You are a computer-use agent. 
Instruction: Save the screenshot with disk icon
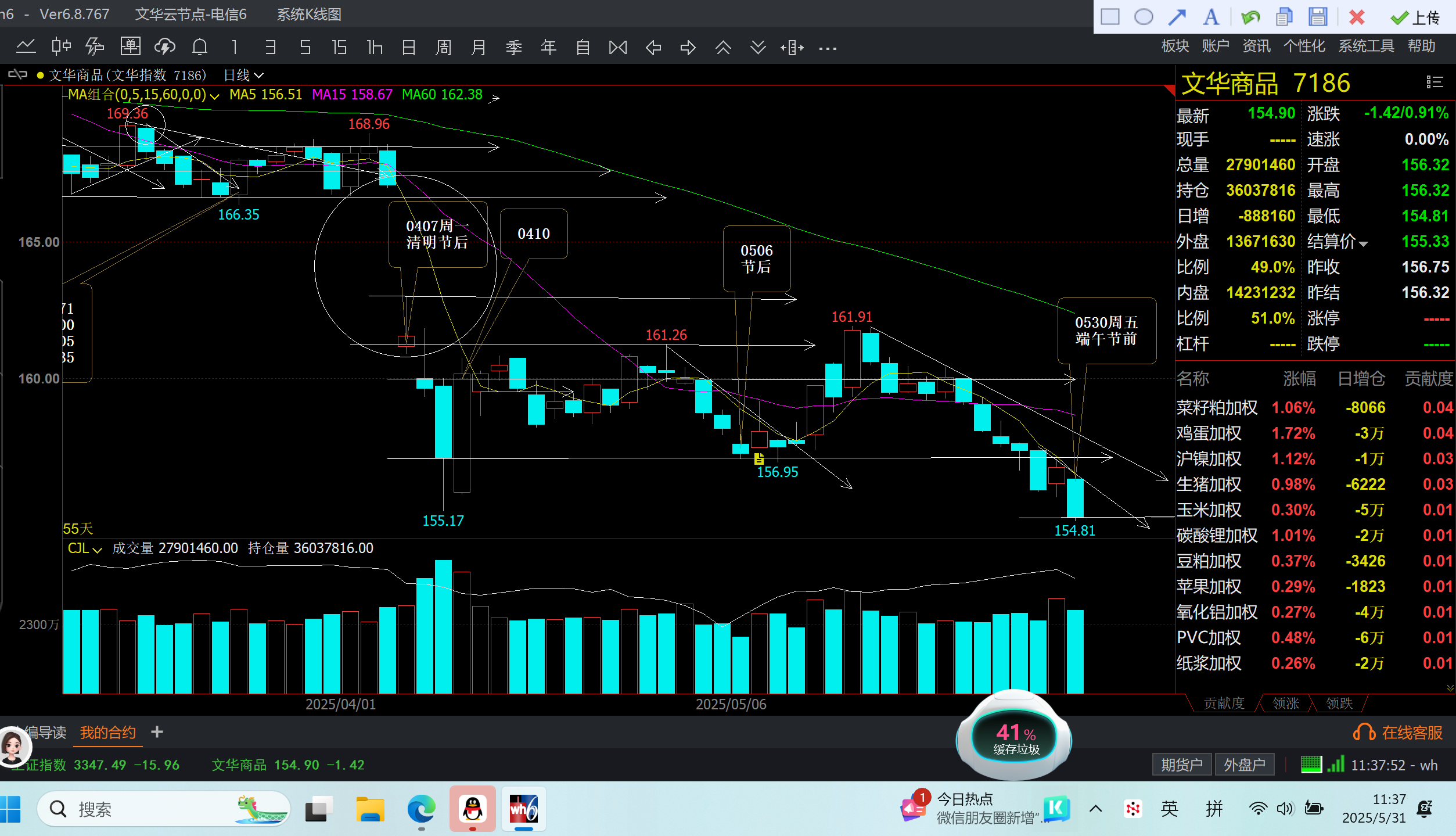pyautogui.click(x=1318, y=17)
